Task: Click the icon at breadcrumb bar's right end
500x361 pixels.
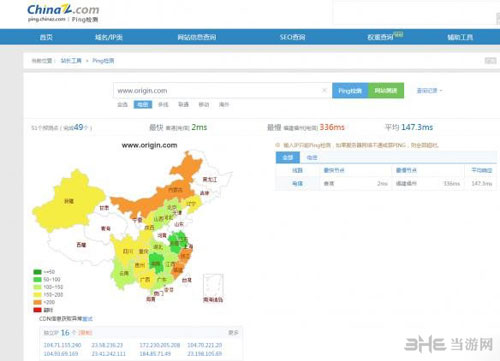Action: (x=490, y=61)
